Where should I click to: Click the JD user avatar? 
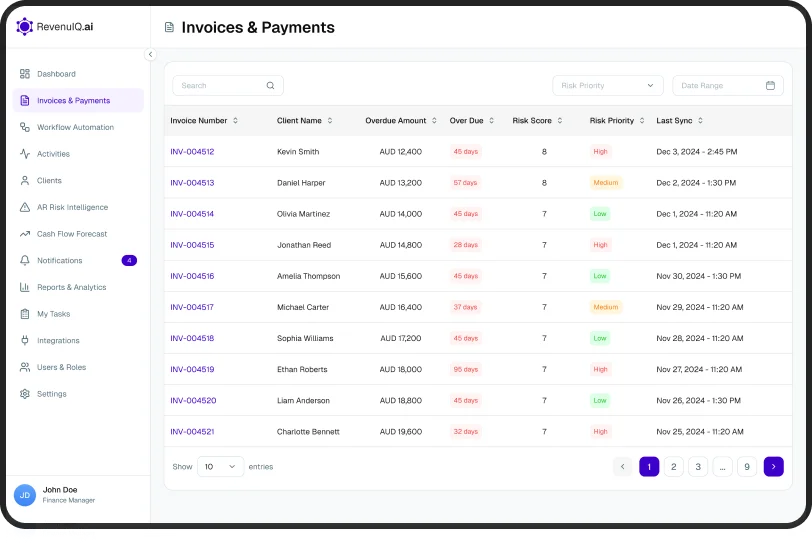[x=25, y=495]
